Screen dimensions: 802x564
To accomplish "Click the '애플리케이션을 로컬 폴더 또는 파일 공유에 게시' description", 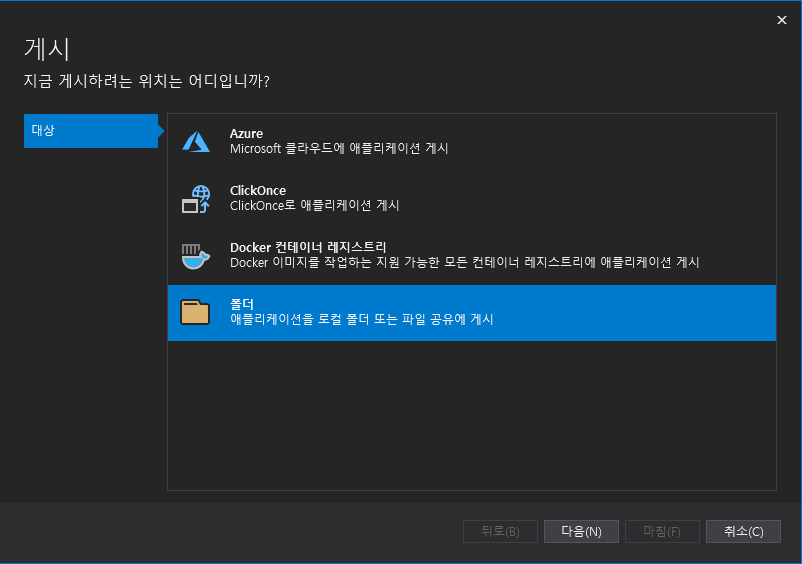I will [x=362, y=319].
